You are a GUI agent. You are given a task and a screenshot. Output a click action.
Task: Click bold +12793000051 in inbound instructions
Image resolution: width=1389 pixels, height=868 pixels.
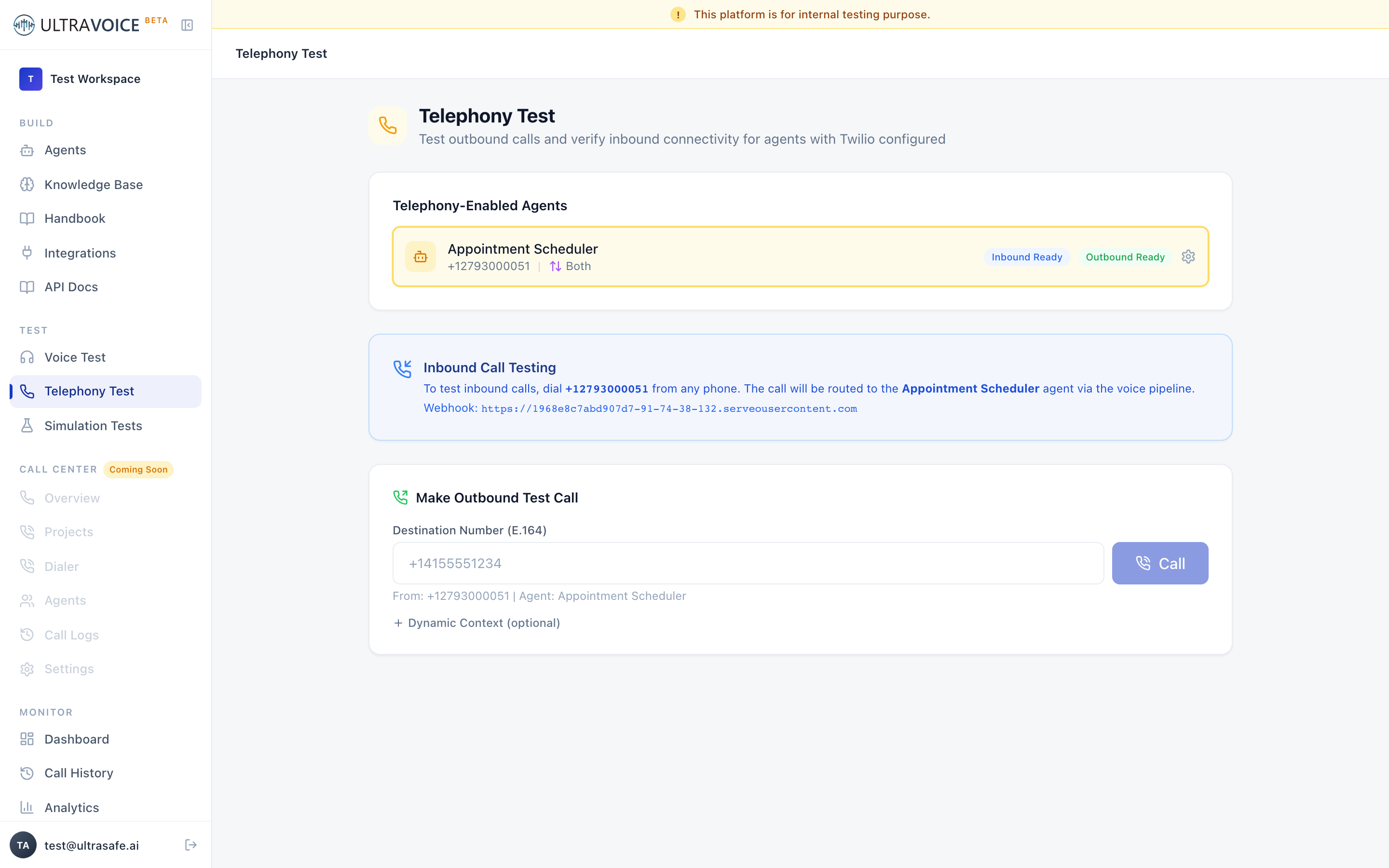607,389
